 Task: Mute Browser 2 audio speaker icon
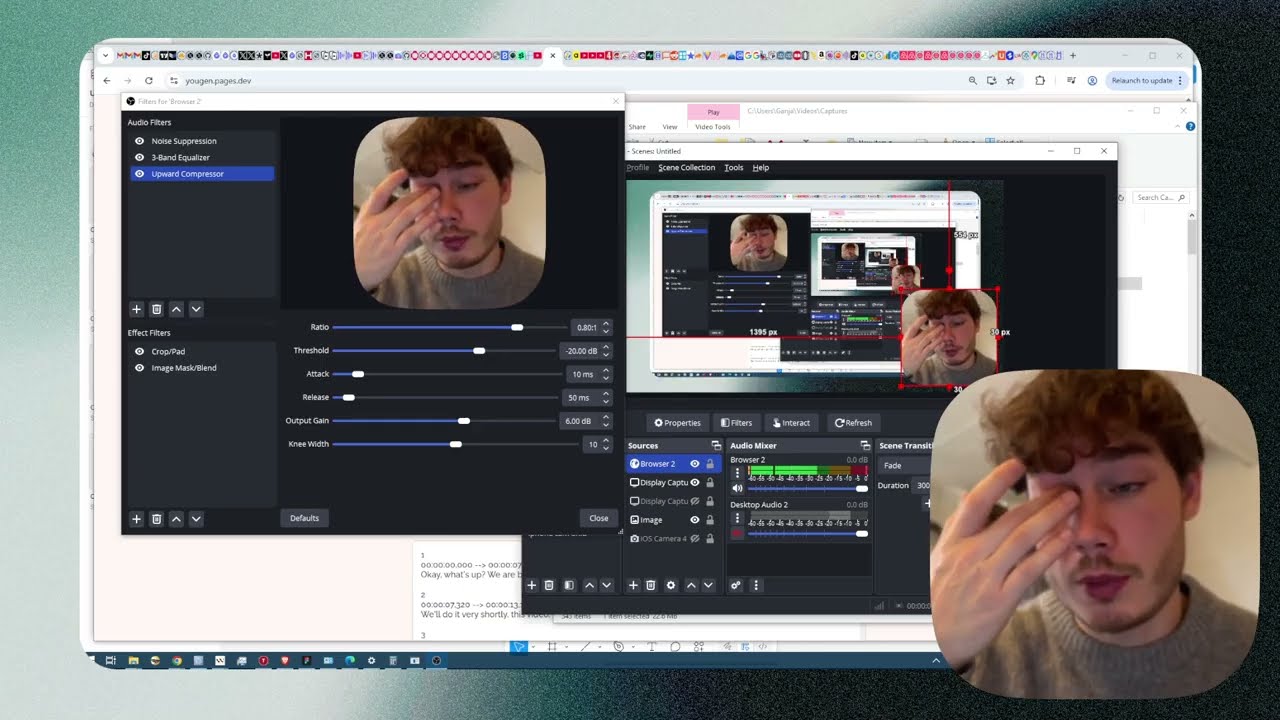coord(738,488)
